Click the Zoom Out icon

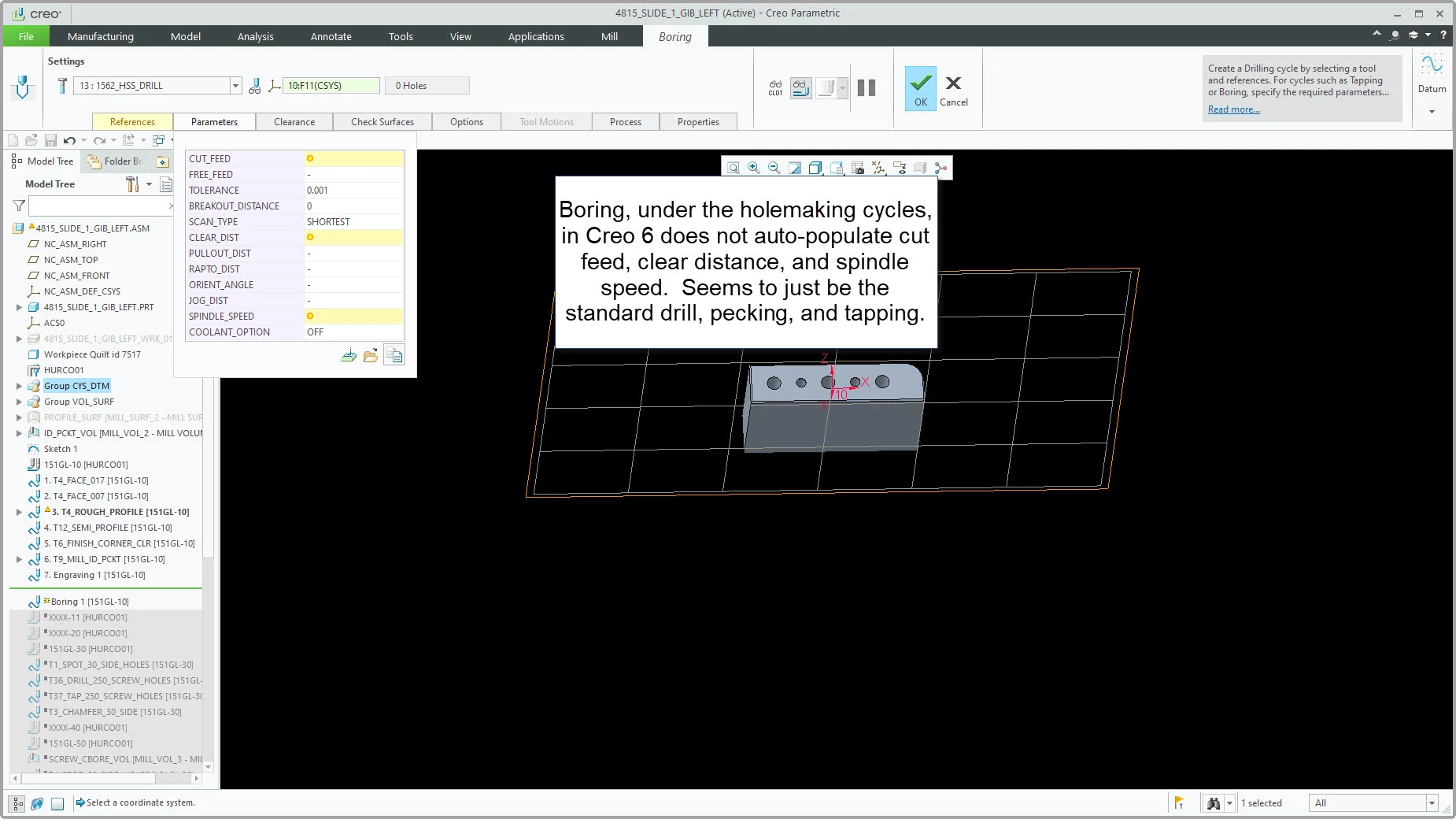[x=774, y=168]
